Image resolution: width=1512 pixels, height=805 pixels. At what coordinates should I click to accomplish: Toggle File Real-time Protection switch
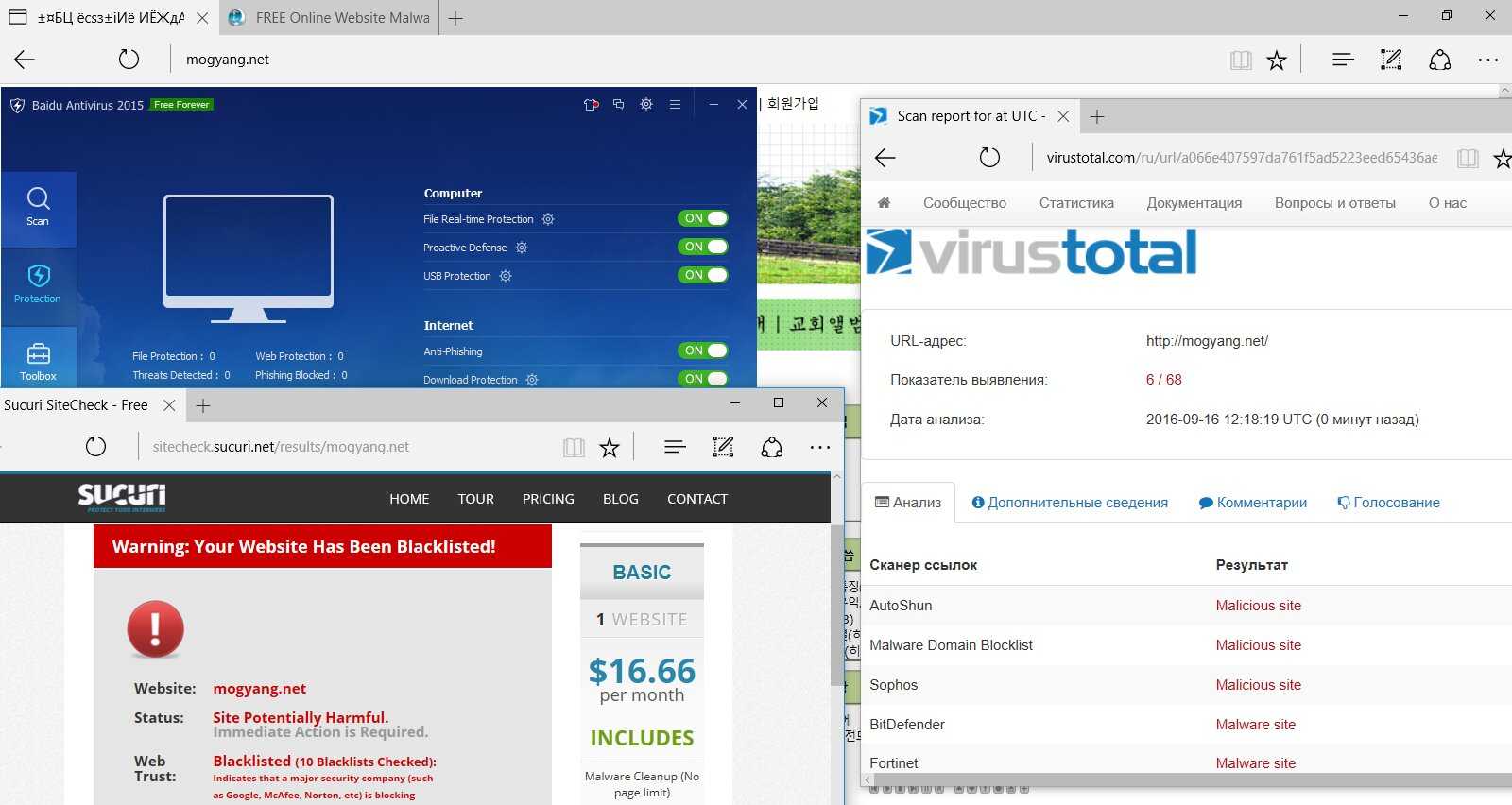tap(703, 218)
